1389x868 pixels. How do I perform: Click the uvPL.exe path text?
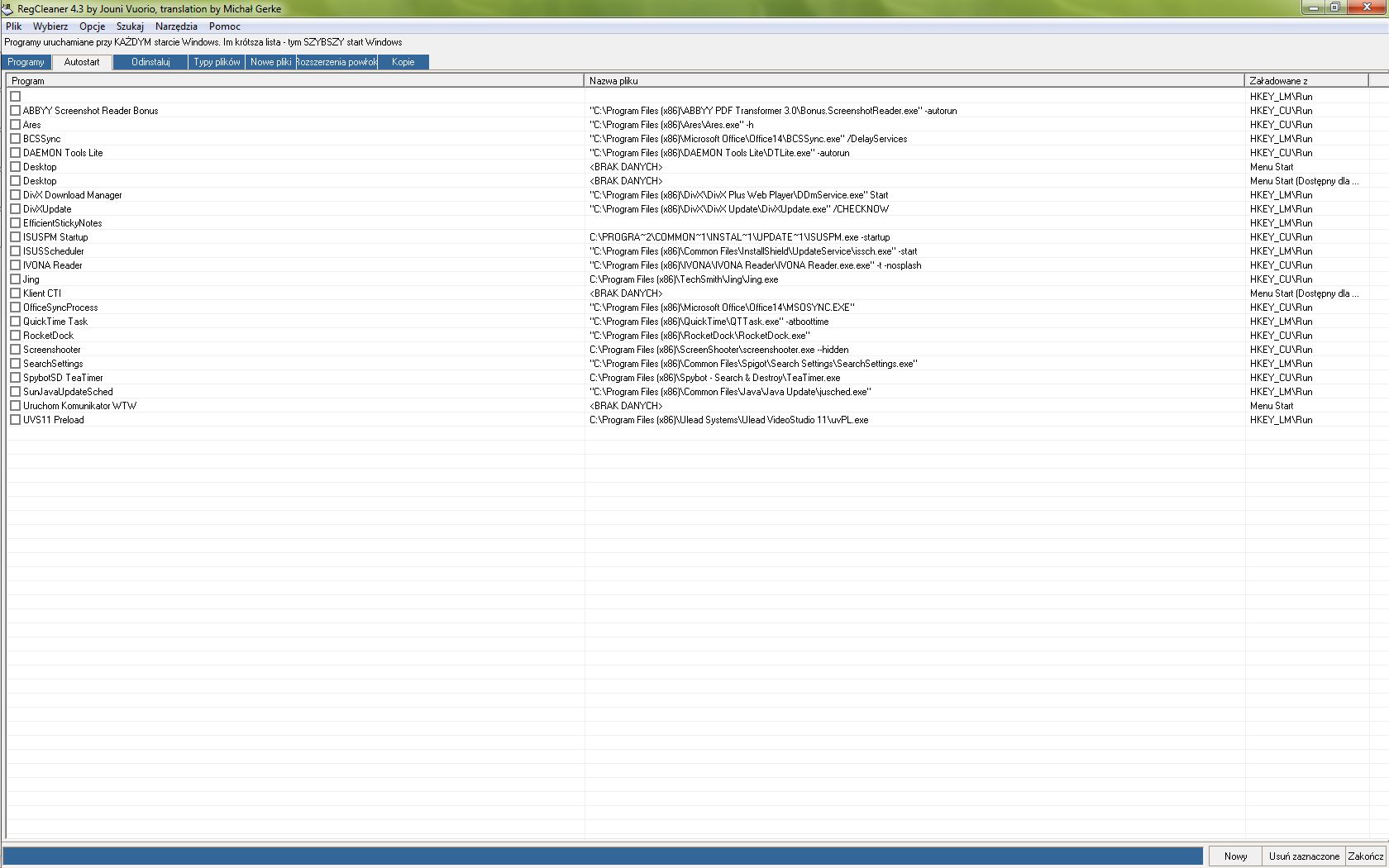pyautogui.click(x=728, y=420)
